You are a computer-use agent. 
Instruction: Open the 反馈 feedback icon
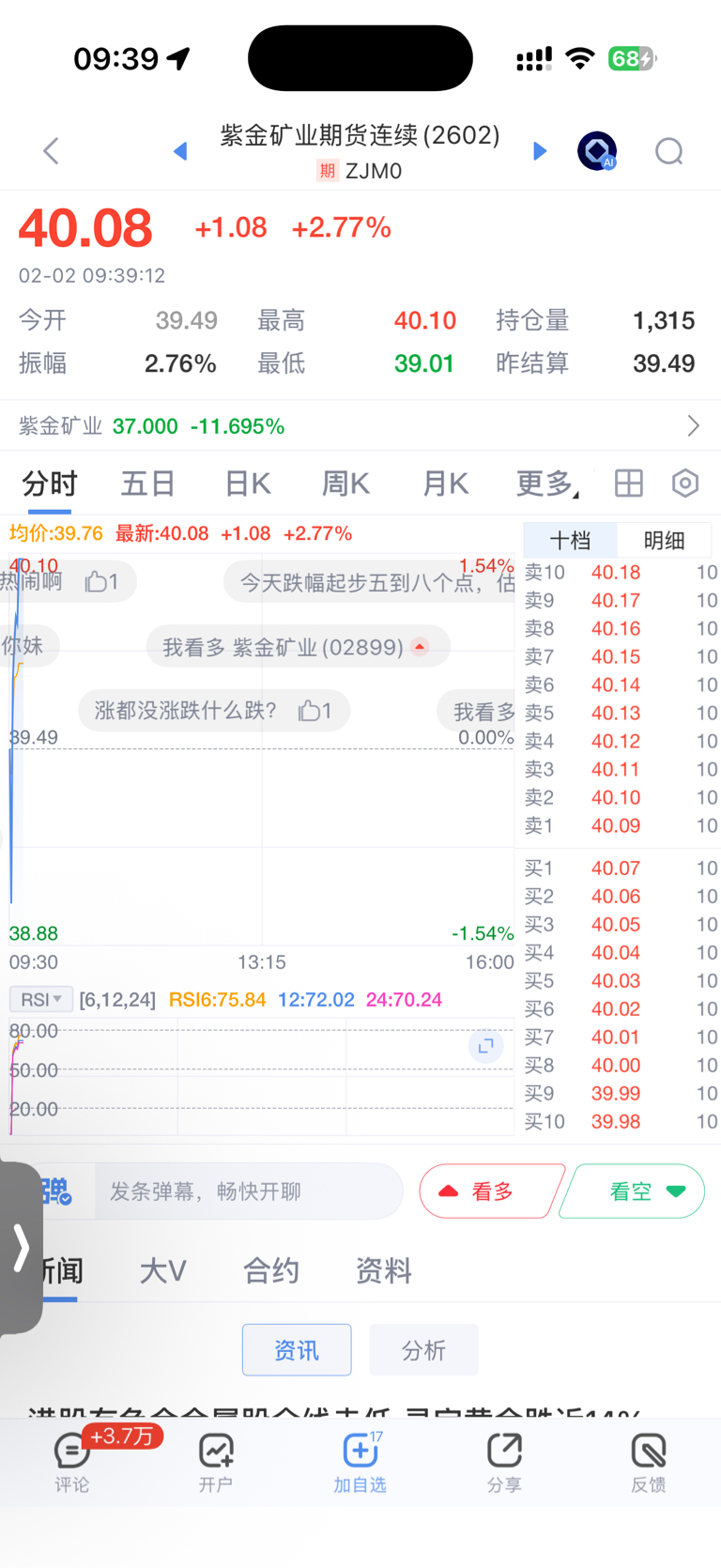tap(649, 1463)
